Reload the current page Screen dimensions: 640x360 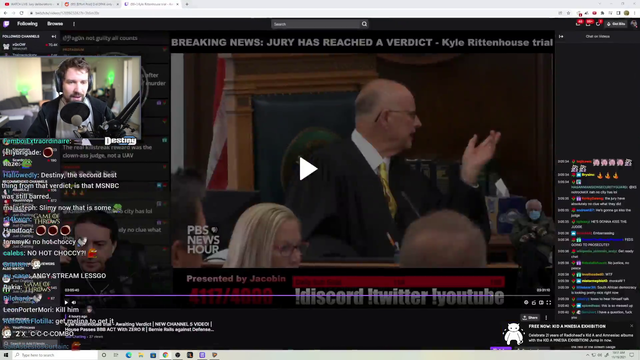[21, 13]
